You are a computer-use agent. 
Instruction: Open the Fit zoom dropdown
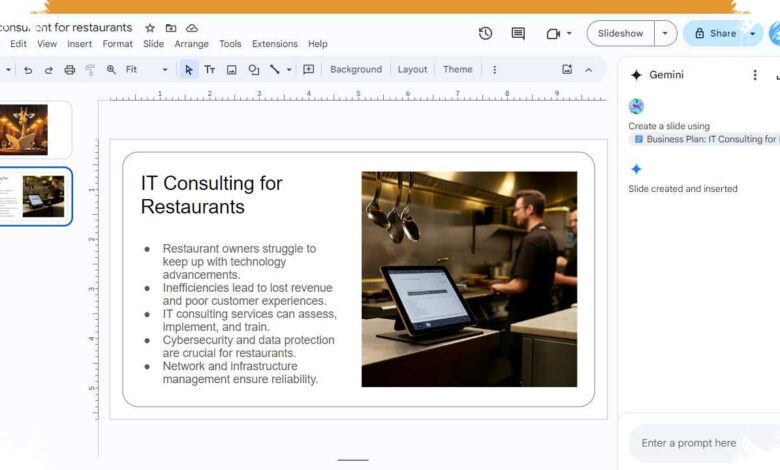tap(146, 70)
